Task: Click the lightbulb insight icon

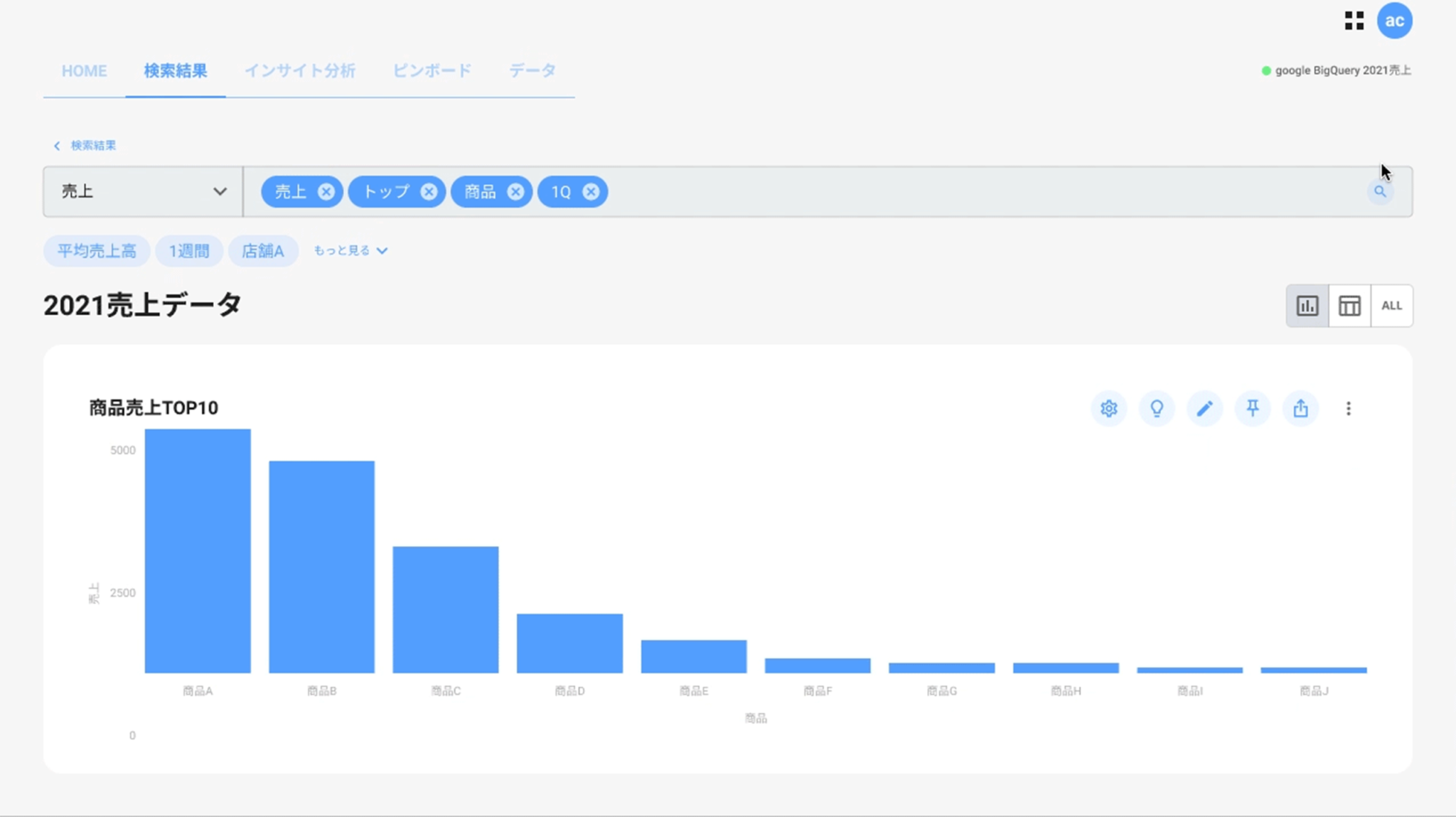Action: pos(1157,408)
